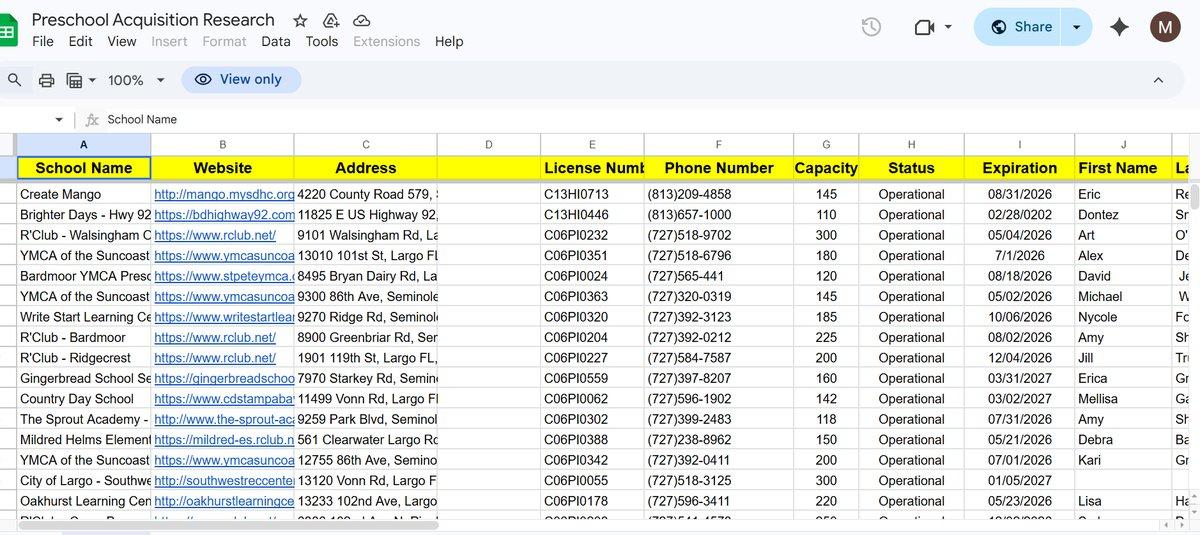Select the Capacity header cell
Image resolution: width=1200 pixels, height=535 pixels.
tap(826, 168)
